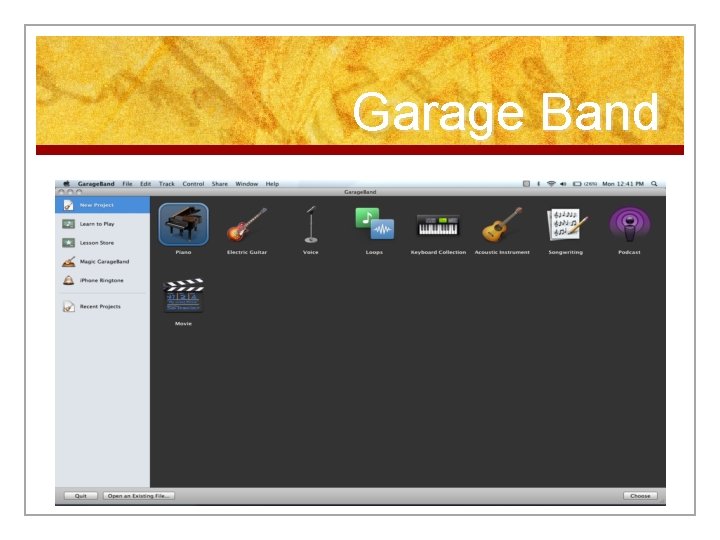Click the Choose button
The width and height of the screenshot is (720, 540).
[x=640, y=496]
